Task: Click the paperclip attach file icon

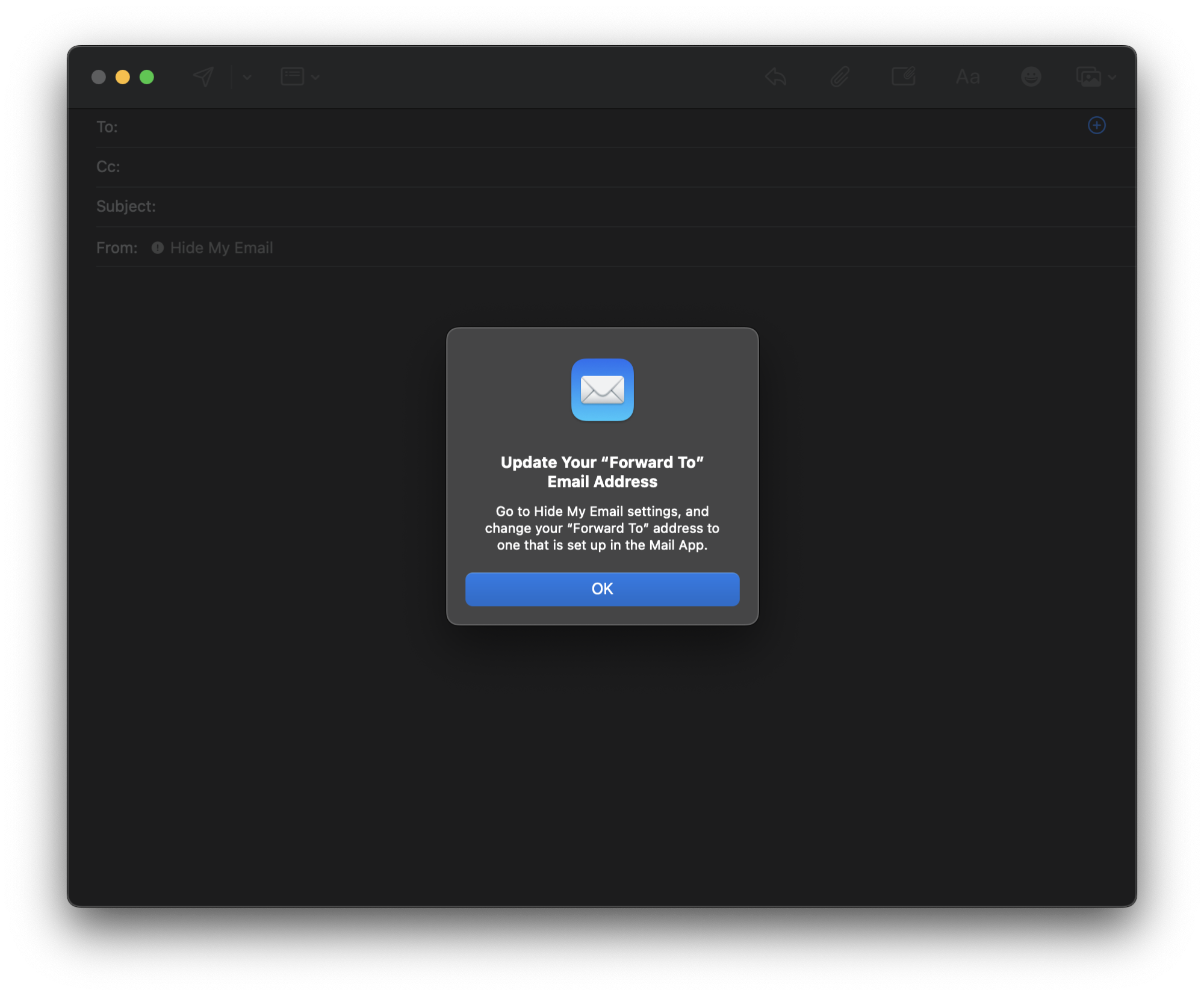Action: tap(840, 76)
